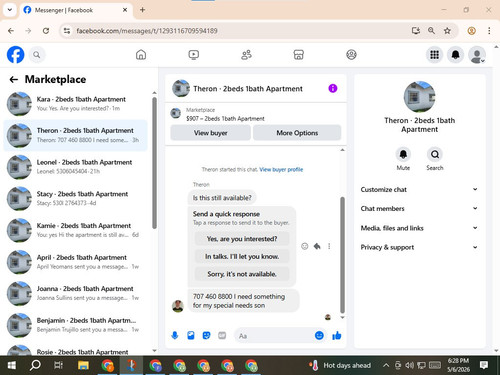500x375 pixels.
Task: Open Leonel's apartment conversation
Action: (76, 167)
